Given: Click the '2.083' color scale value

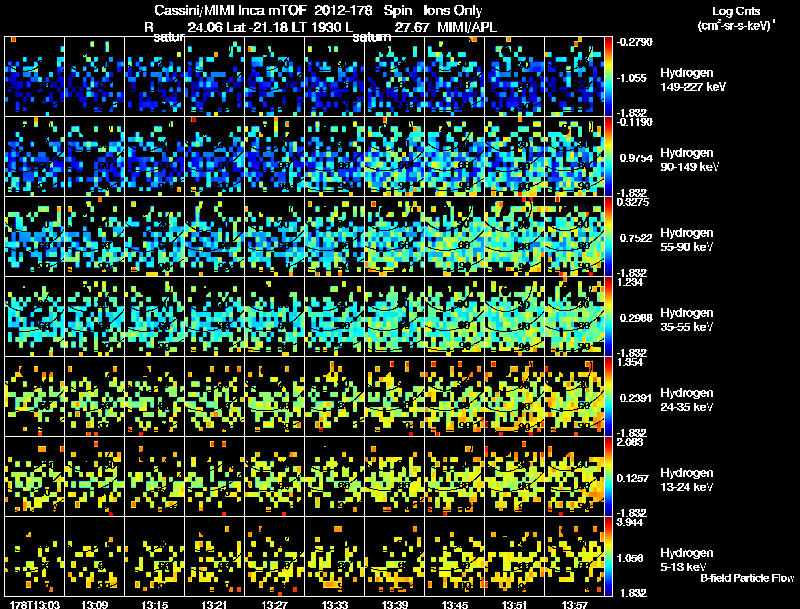Looking at the screenshot, I should coord(630,442).
